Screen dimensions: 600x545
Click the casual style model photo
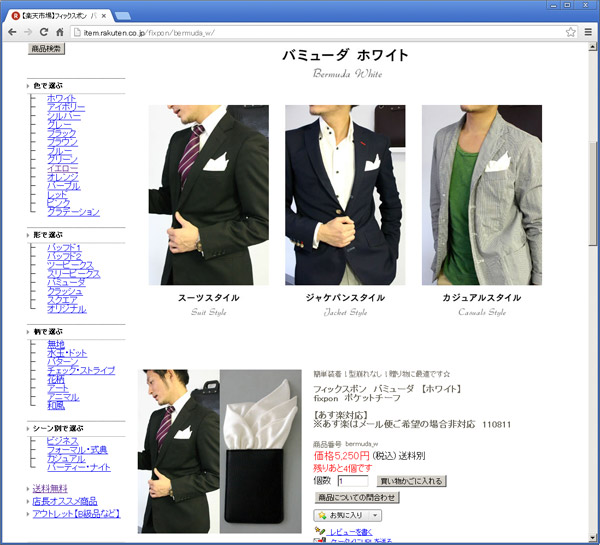(x=482, y=195)
